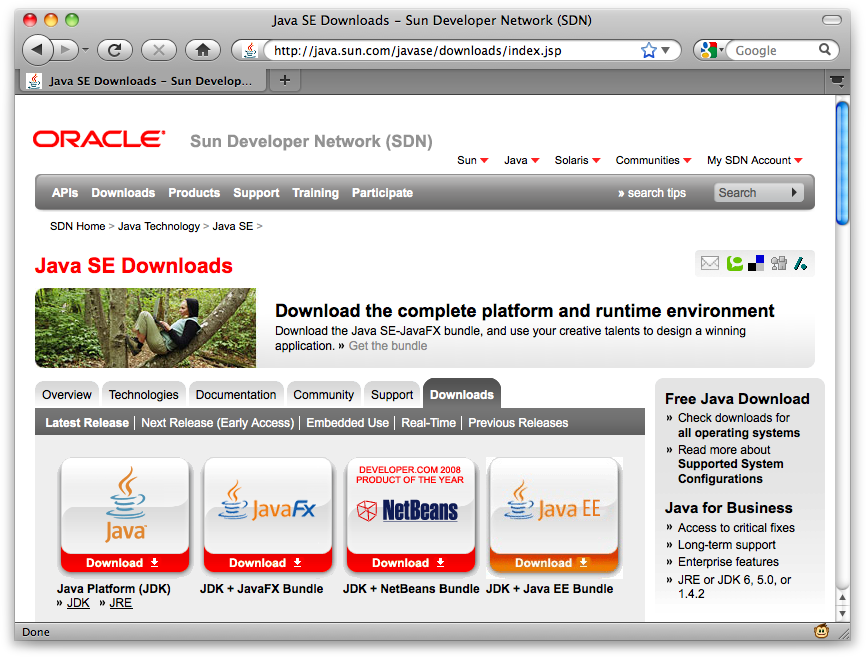Click the Get the bundle link
This screenshot has width=866, height=657.
click(x=388, y=346)
